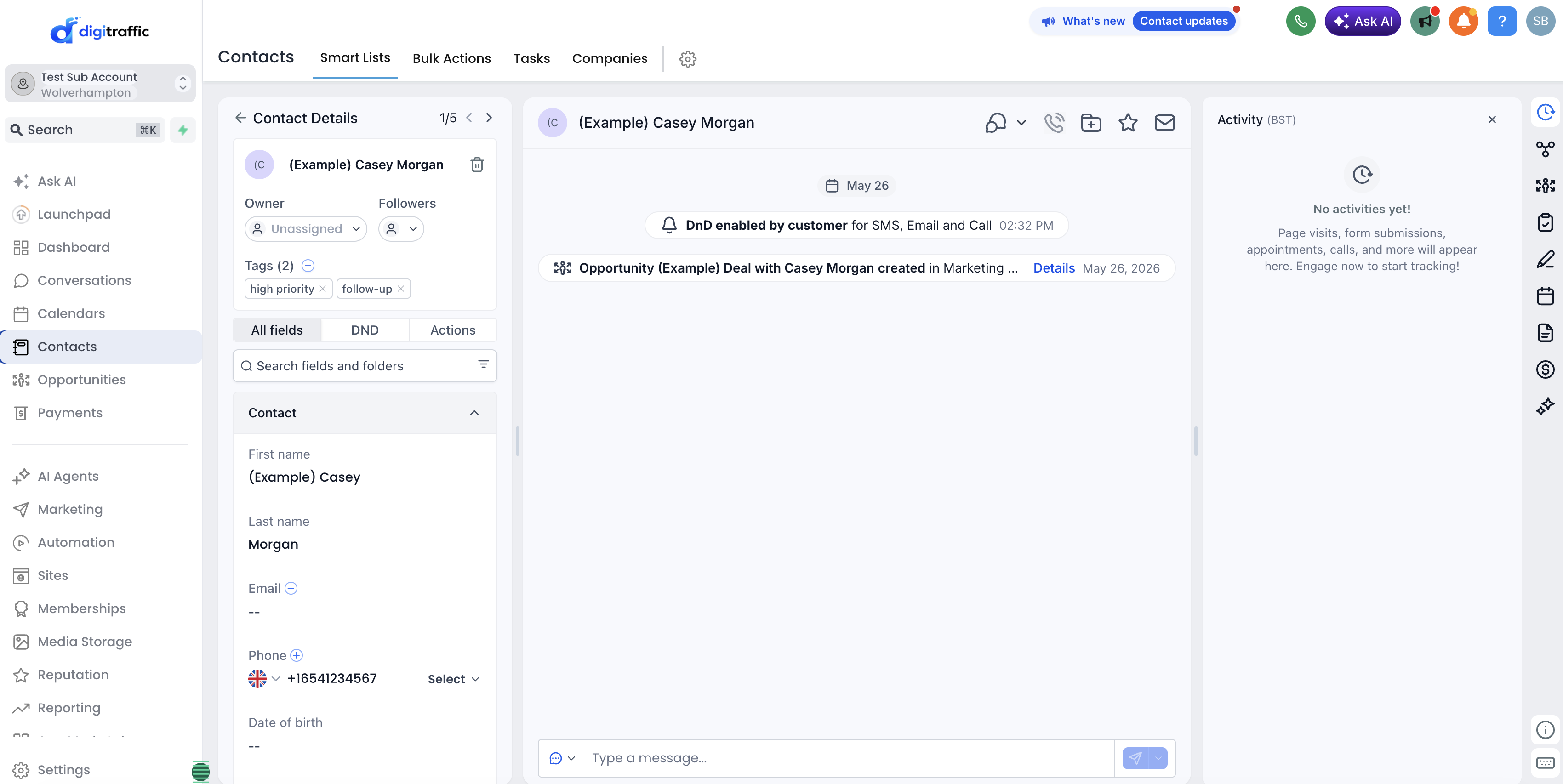Open the Contact updates announcement

[1183, 21]
